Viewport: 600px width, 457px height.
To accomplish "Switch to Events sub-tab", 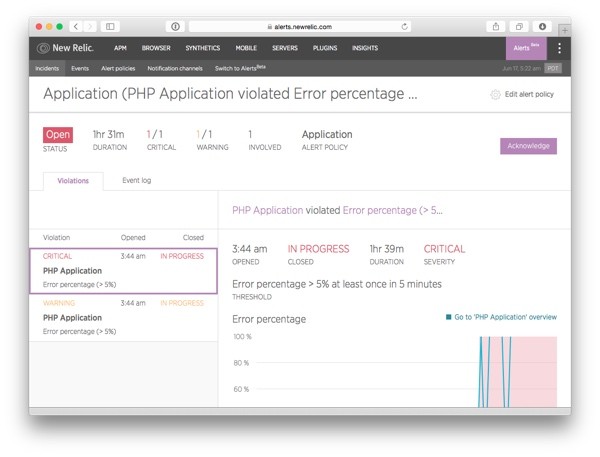I will point(80,69).
